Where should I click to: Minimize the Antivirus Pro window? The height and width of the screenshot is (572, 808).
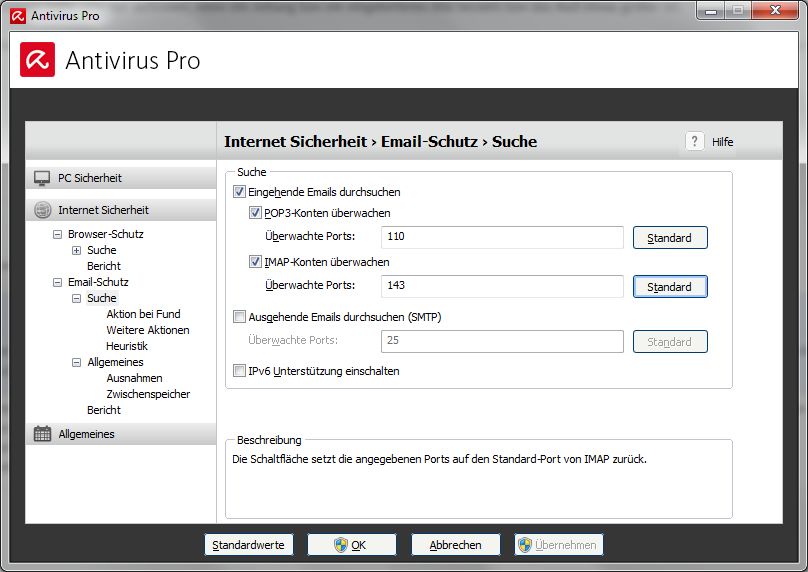click(x=711, y=11)
